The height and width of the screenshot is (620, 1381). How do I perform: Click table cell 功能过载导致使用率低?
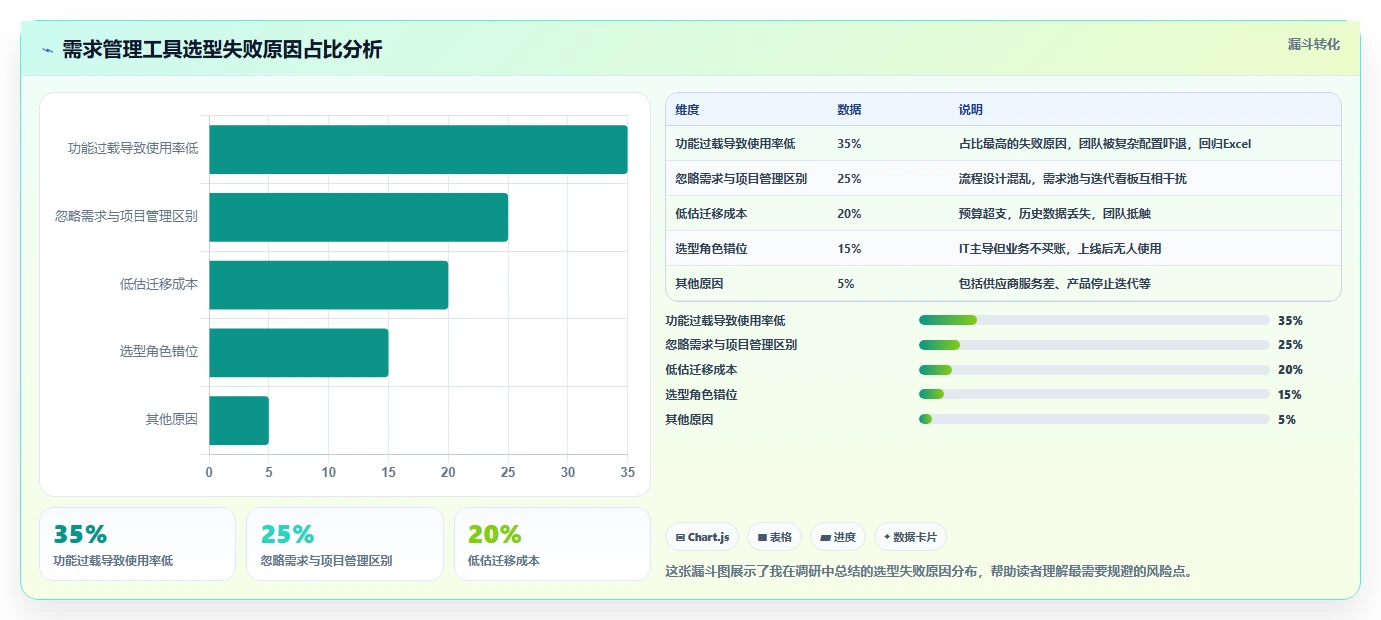pyautogui.click(x=735, y=144)
